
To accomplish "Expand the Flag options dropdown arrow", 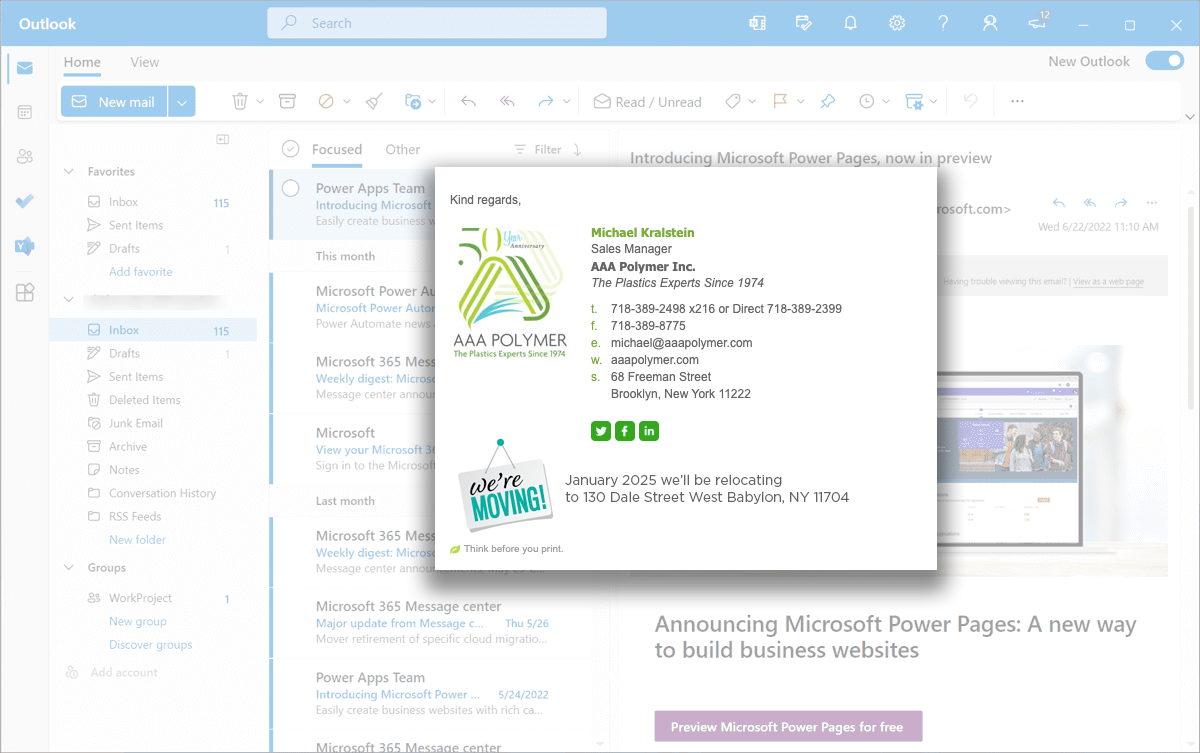I will [799, 101].
